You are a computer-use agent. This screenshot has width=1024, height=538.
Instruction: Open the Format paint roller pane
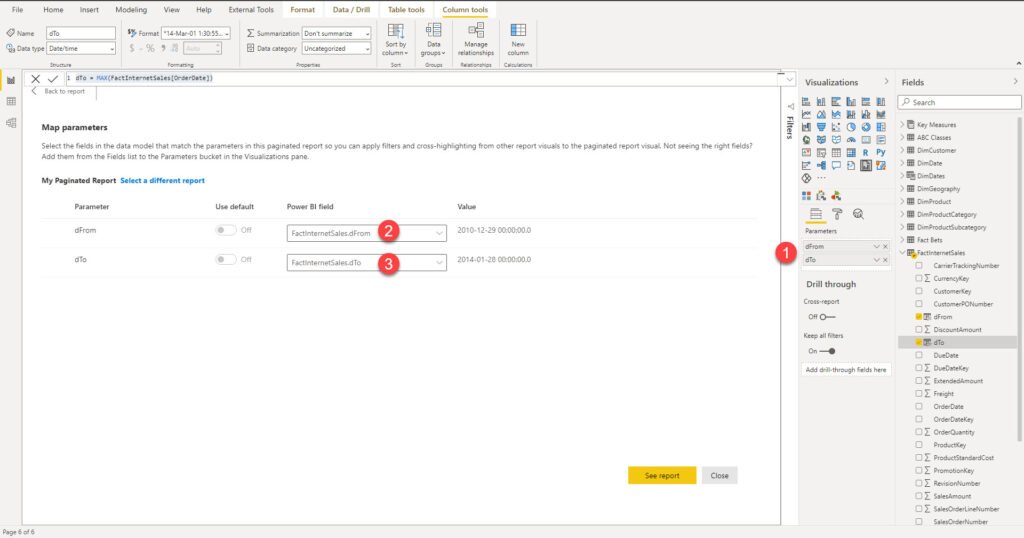click(837, 214)
